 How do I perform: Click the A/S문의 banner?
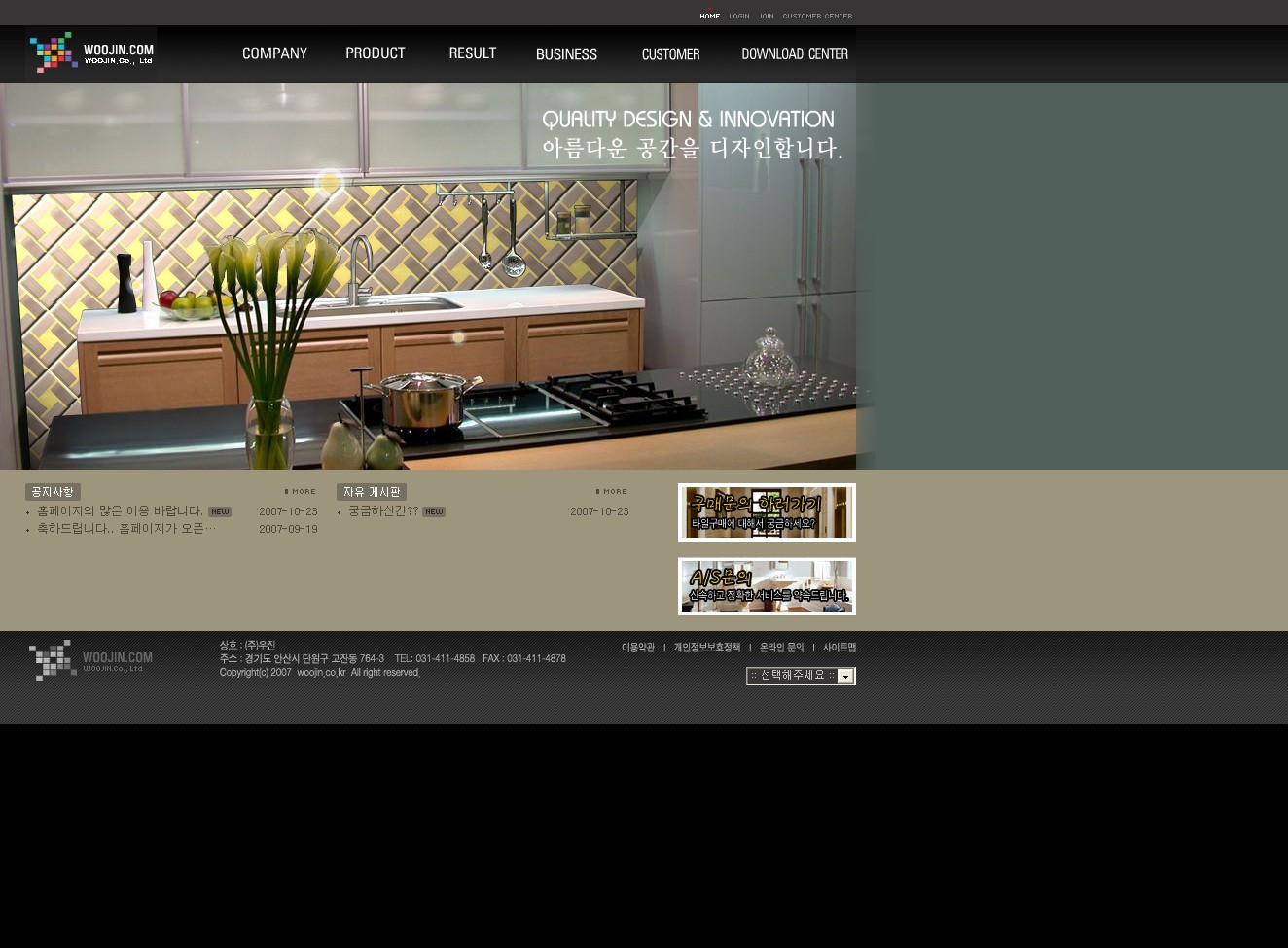767,586
